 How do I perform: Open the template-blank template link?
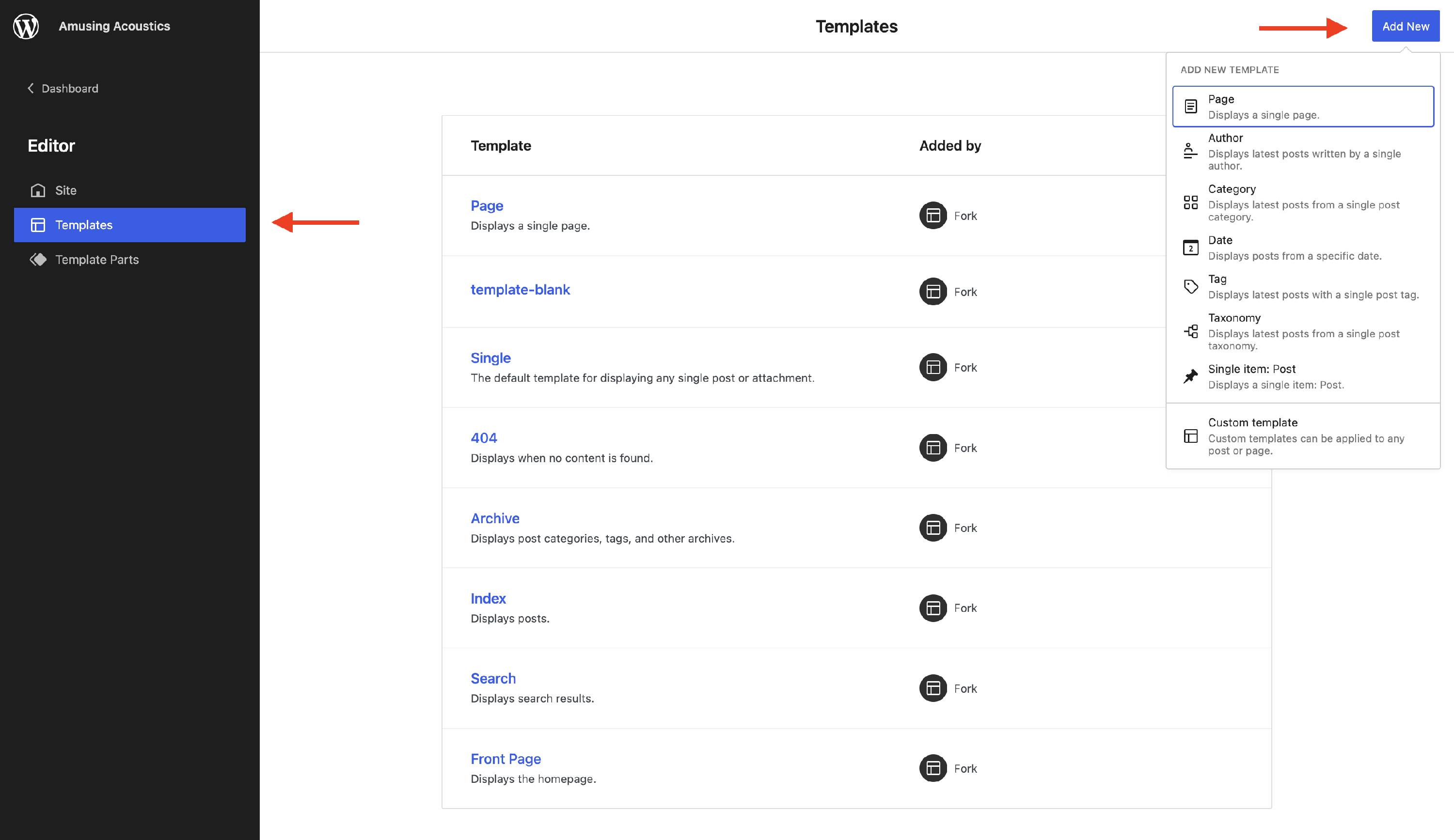tap(520, 289)
